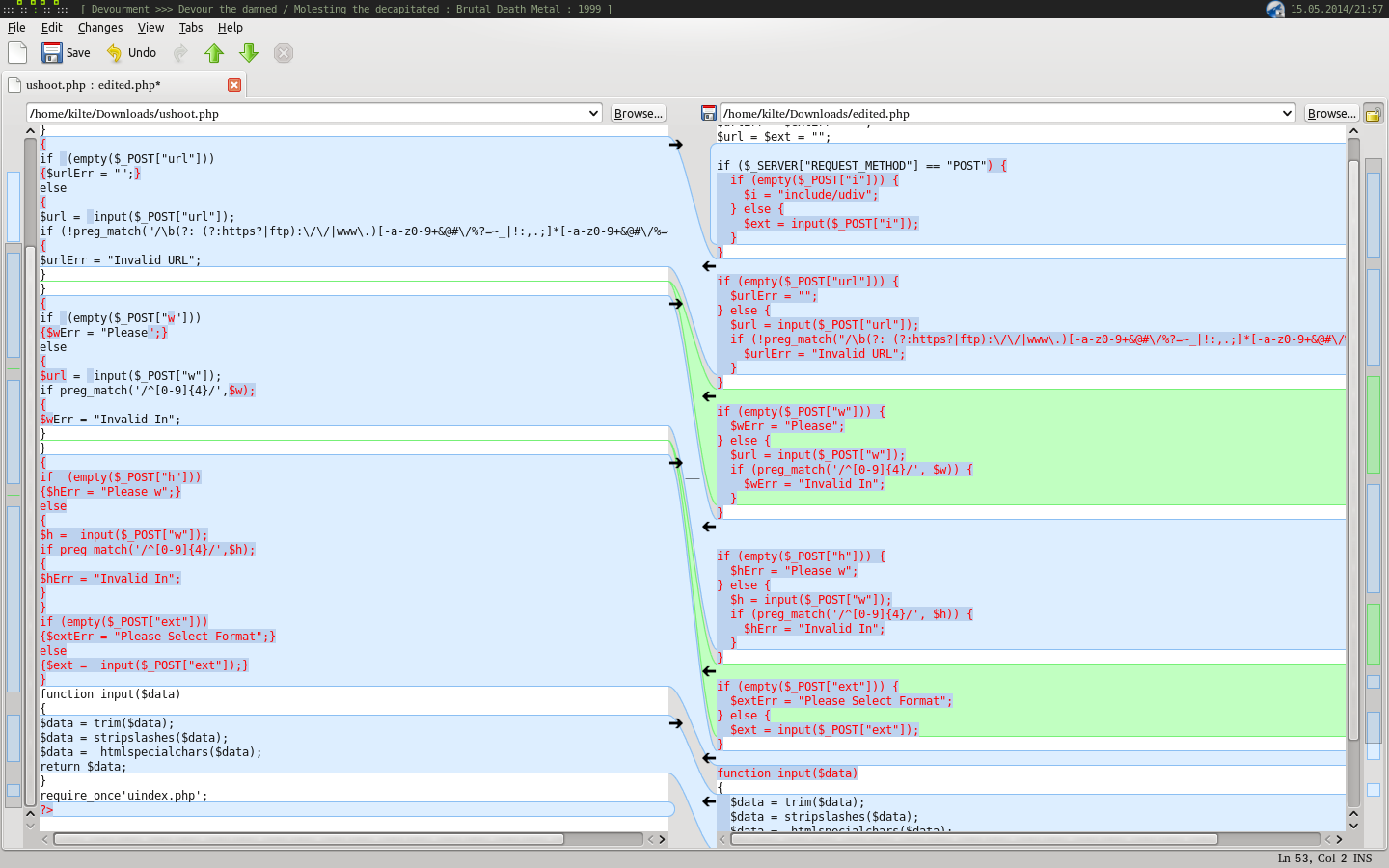Click the Stop icon in toolbar

(284, 53)
